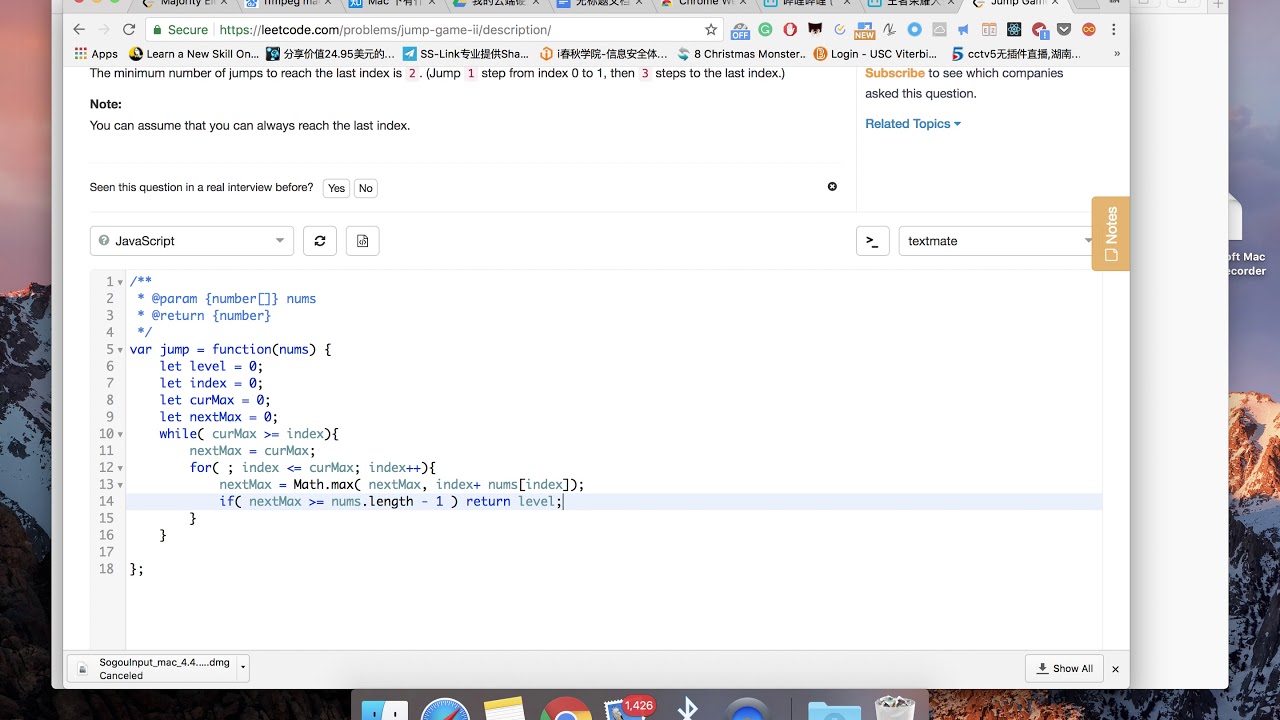Answer Yes to the interview question
The height and width of the screenshot is (720, 1280).
coord(336,188)
